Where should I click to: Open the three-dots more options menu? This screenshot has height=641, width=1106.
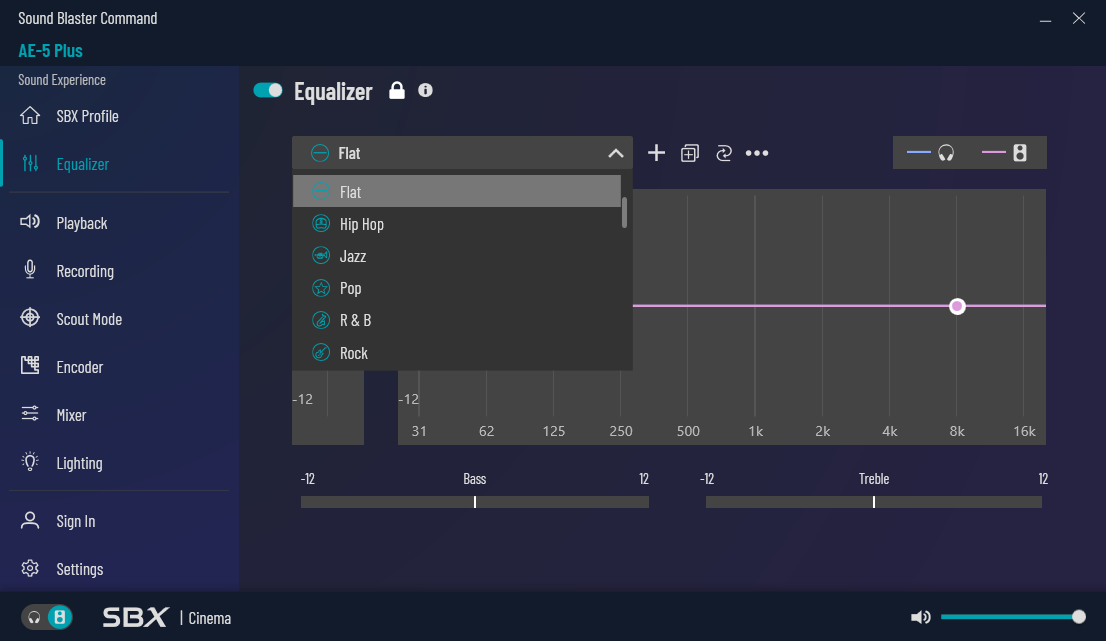point(757,153)
